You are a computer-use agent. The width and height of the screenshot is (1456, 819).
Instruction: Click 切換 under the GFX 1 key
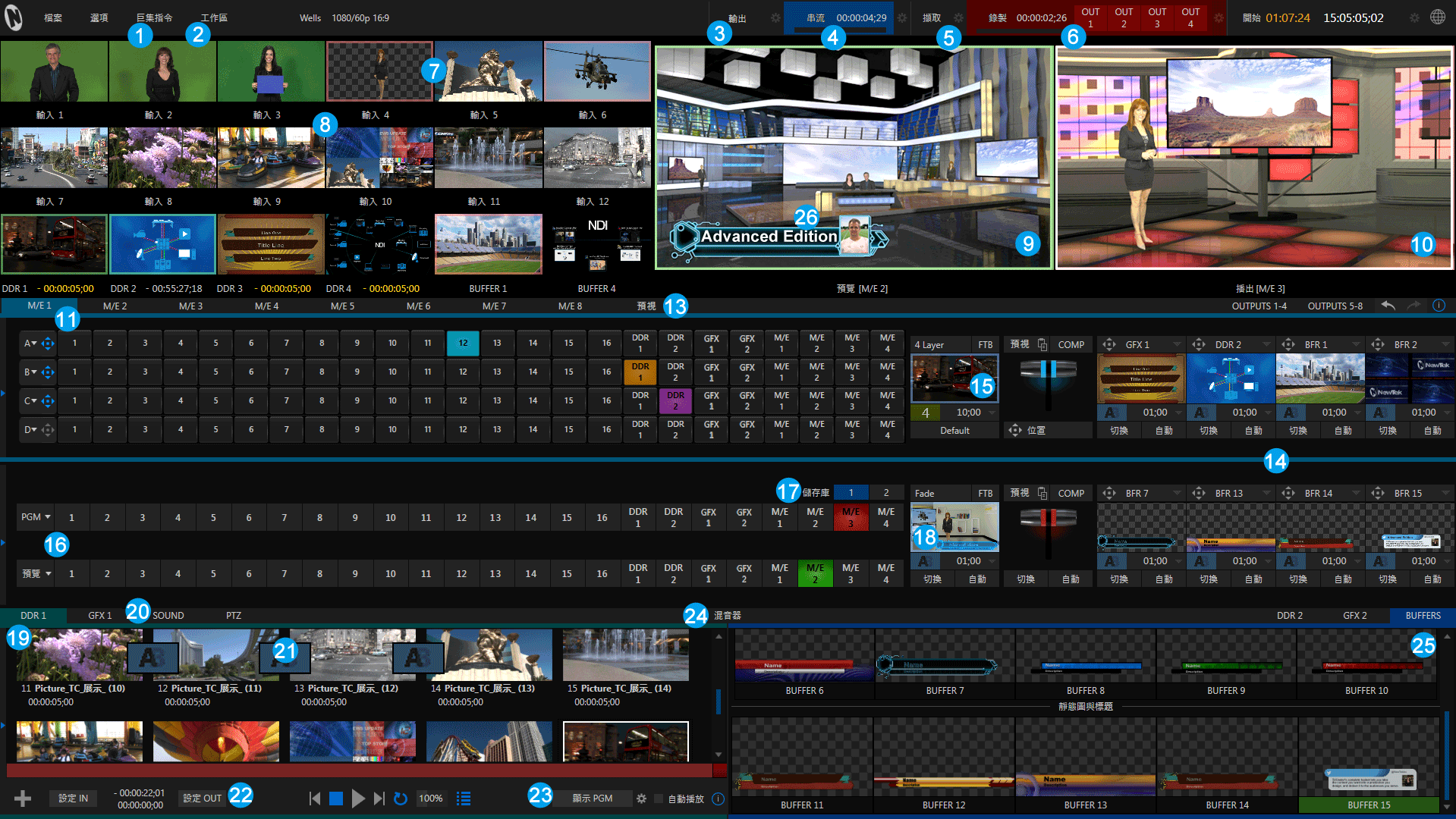tap(1119, 430)
